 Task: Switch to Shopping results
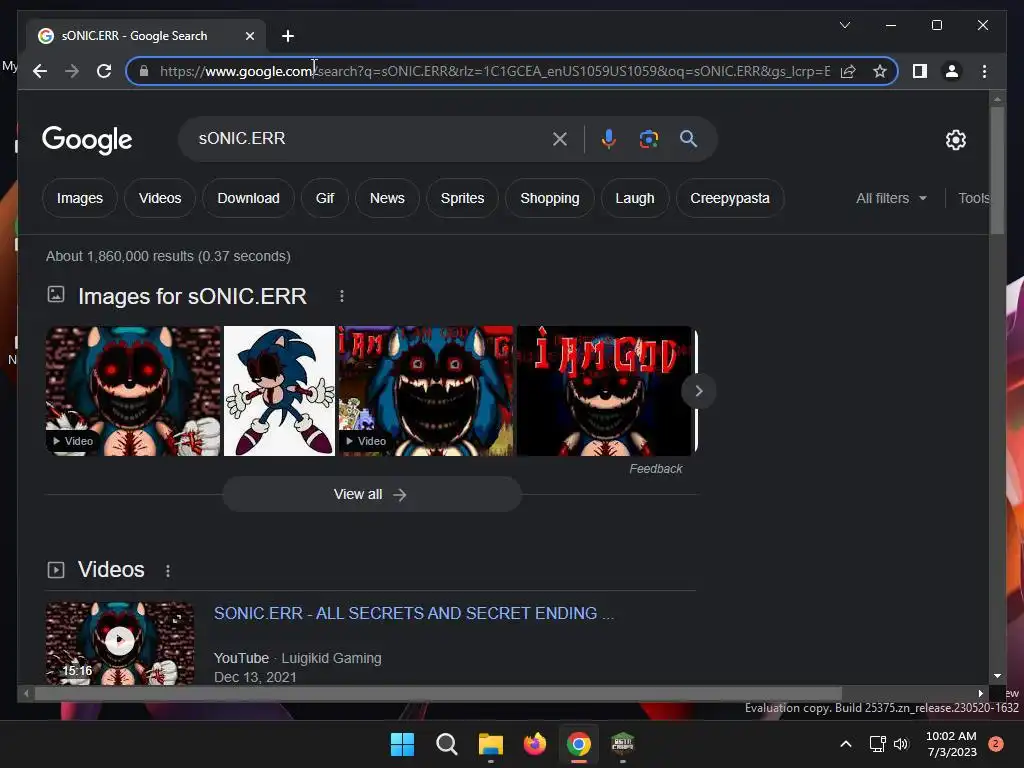point(550,198)
